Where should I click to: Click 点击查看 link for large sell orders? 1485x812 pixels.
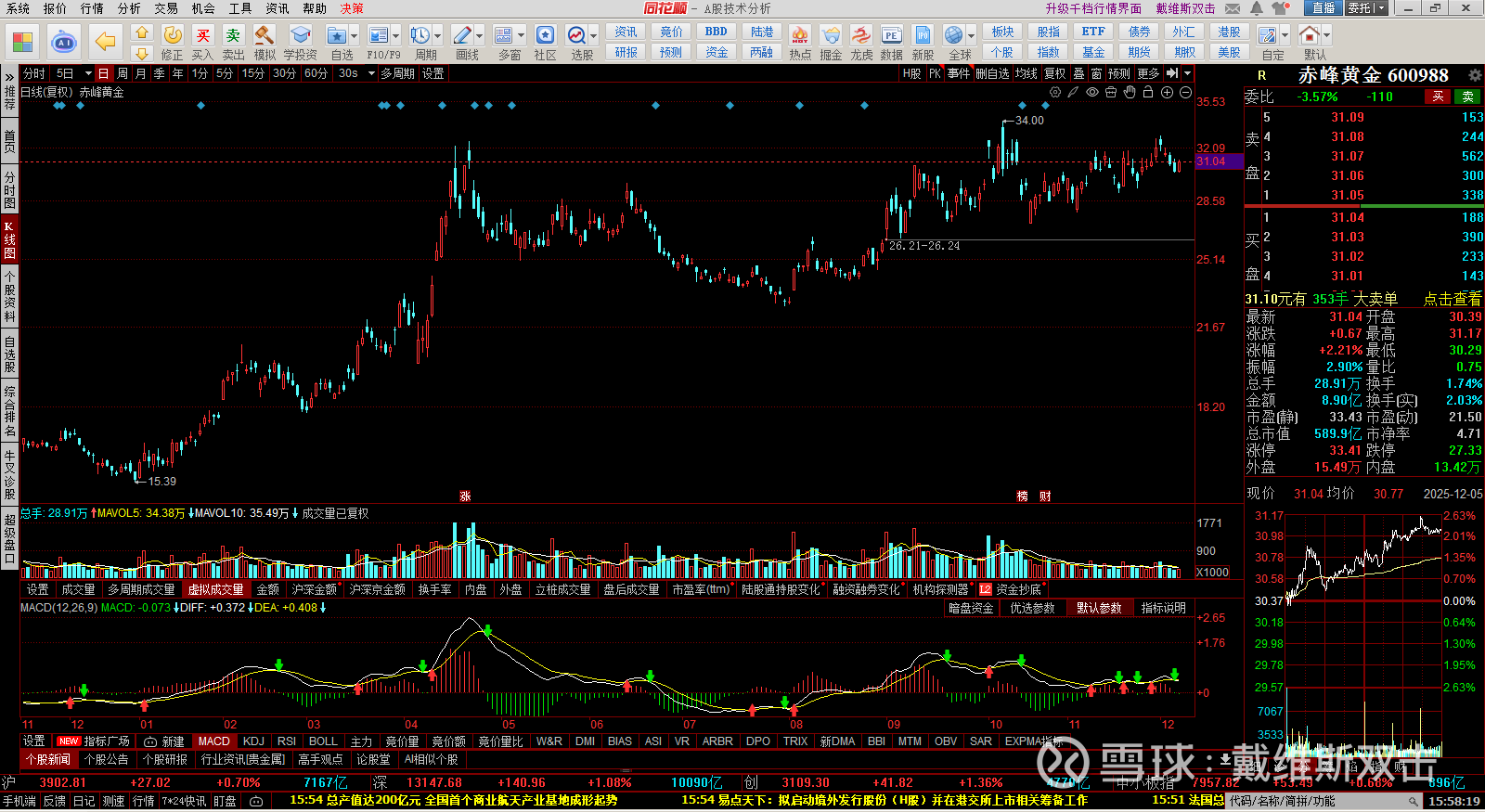pos(1453,299)
